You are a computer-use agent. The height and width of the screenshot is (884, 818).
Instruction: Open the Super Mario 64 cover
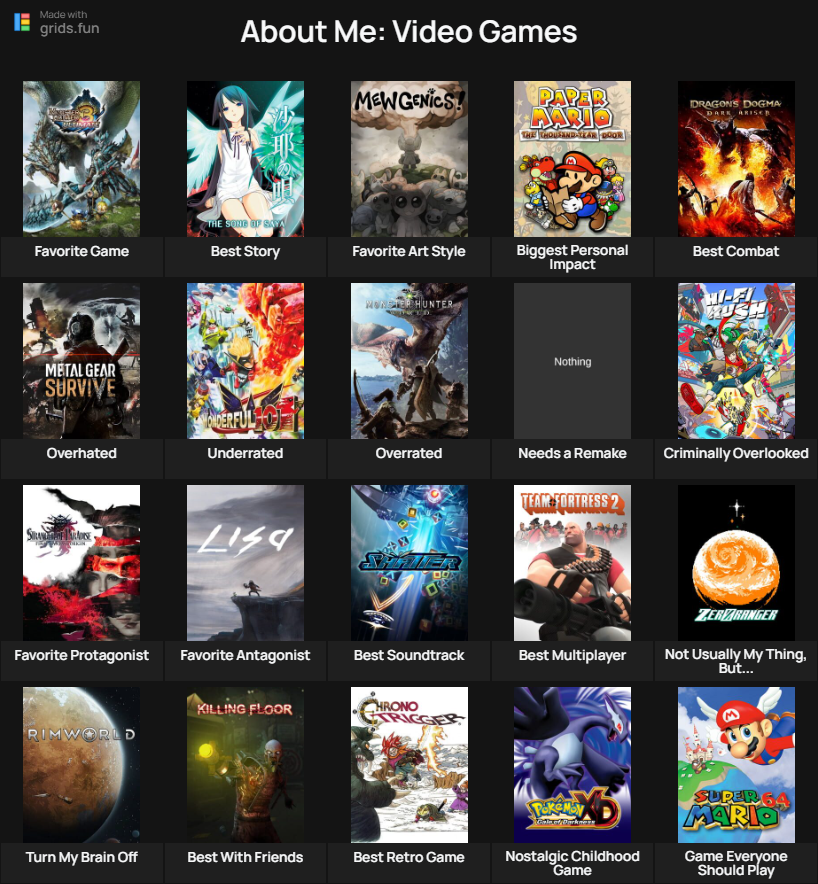(x=736, y=764)
